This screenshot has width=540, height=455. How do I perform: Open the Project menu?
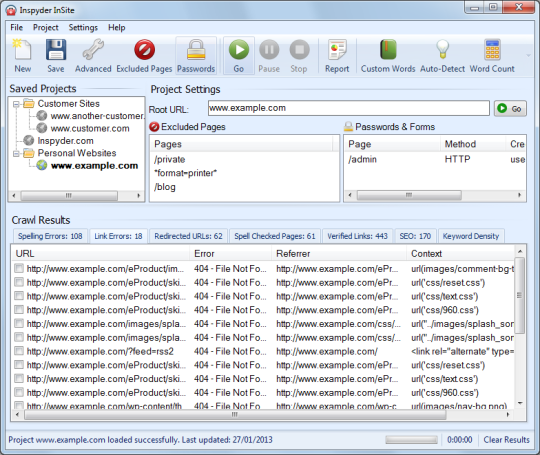(46, 28)
